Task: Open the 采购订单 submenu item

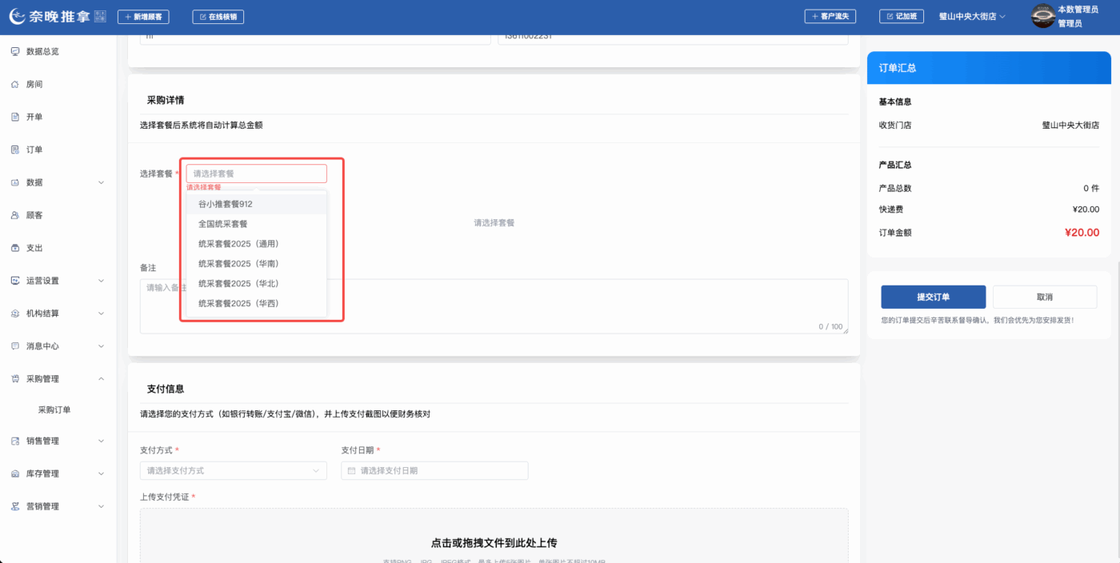Action: tap(54, 410)
